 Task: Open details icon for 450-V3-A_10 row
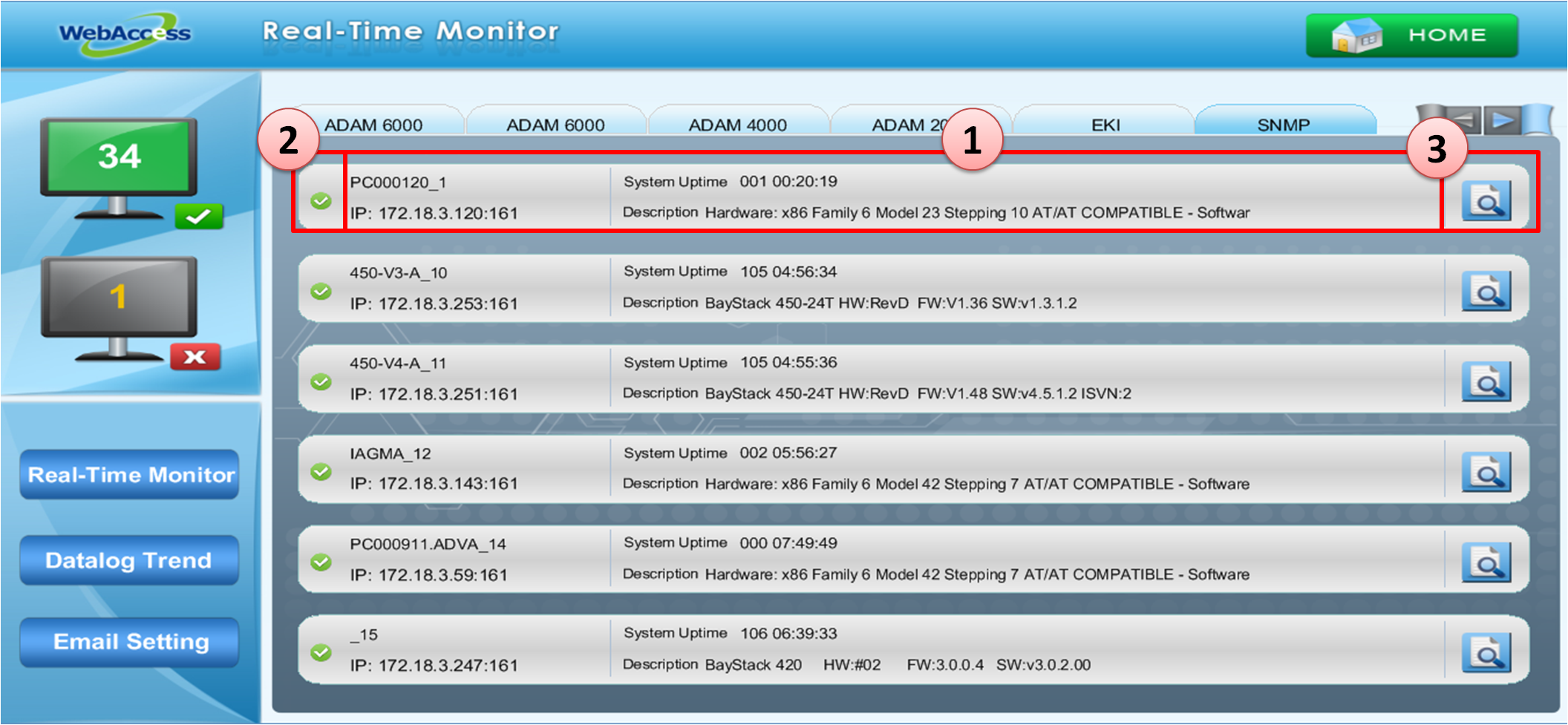click(1486, 291)
